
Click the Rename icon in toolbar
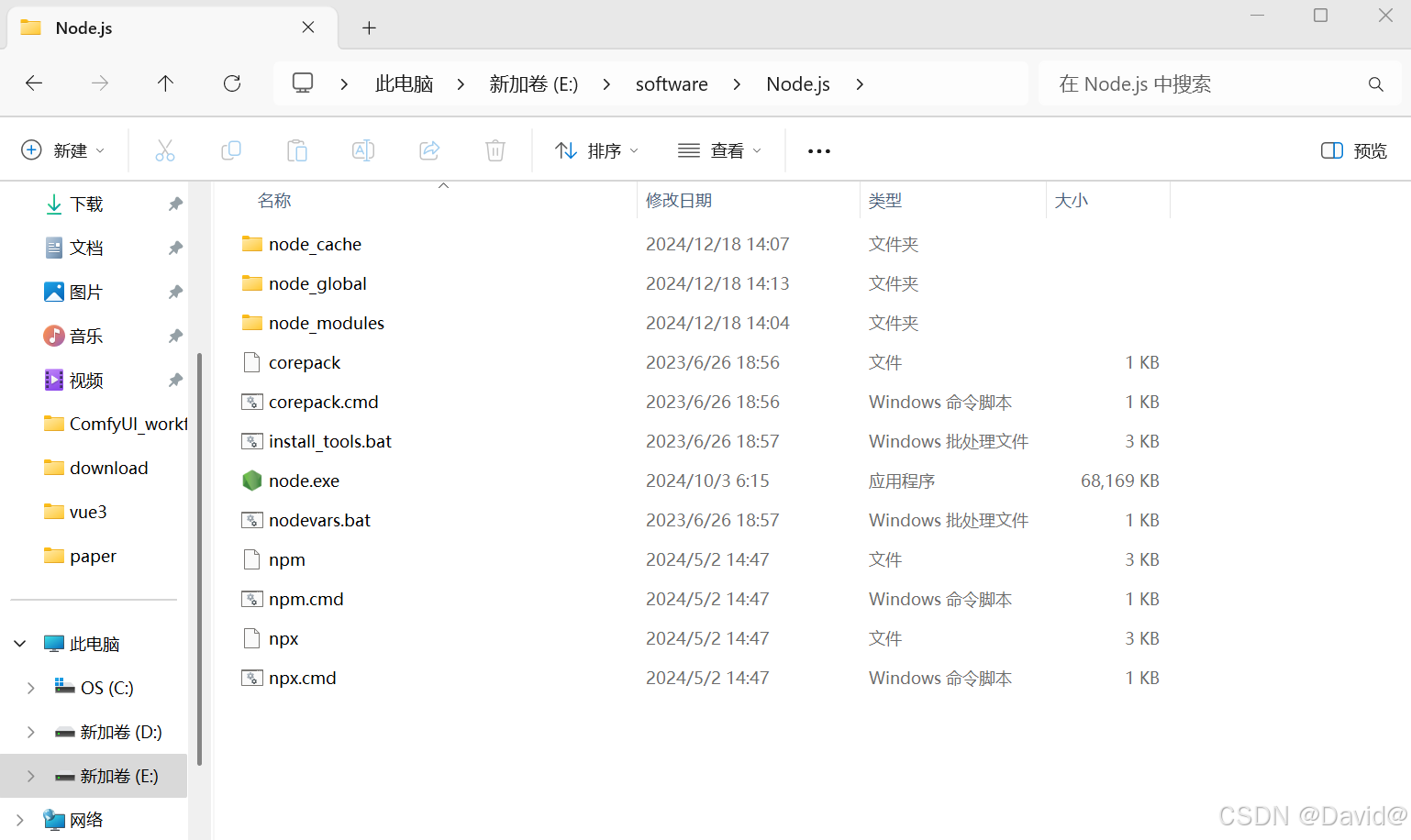(363, 150)
